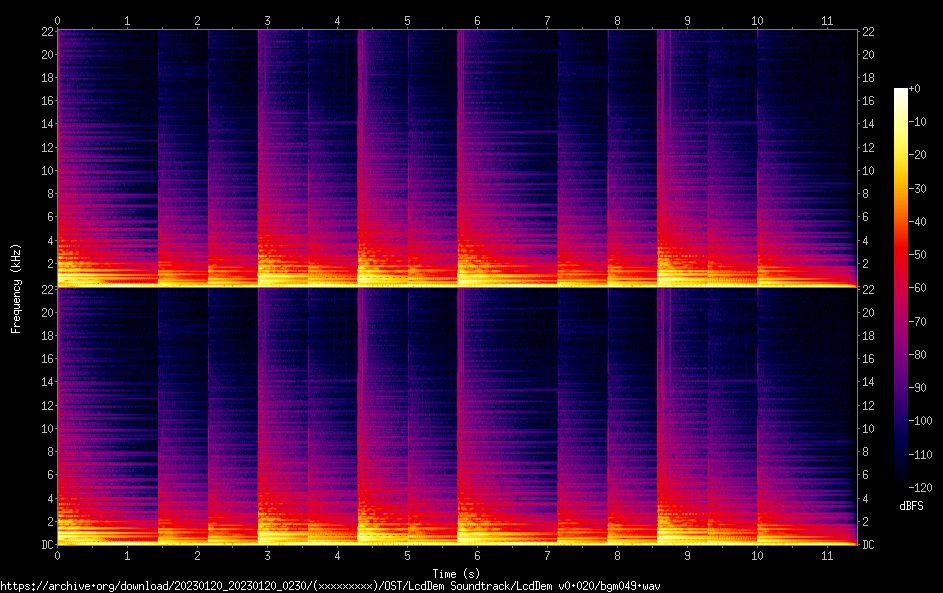Select the 5 second mark on the top time axis
The image size is (943, 593).
pos(407,20)
